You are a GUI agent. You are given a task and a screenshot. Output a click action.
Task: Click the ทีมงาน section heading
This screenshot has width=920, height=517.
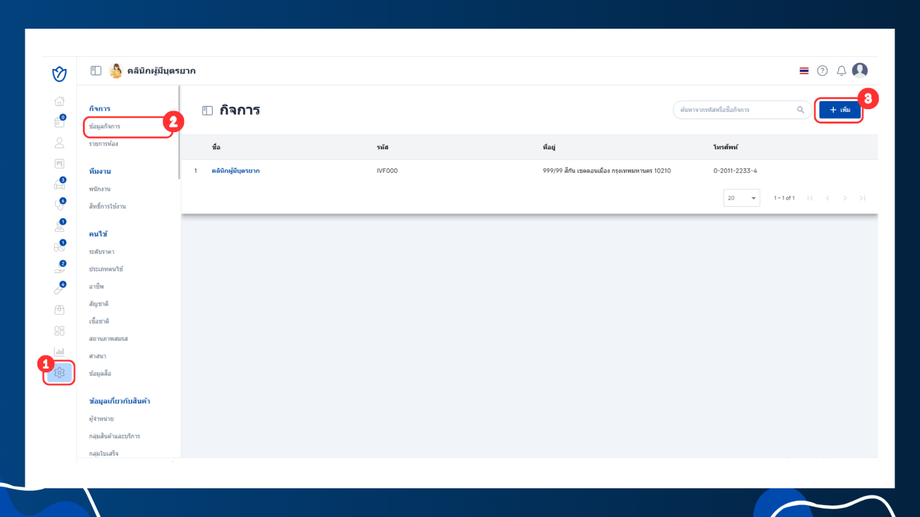(x=100, y=171)
